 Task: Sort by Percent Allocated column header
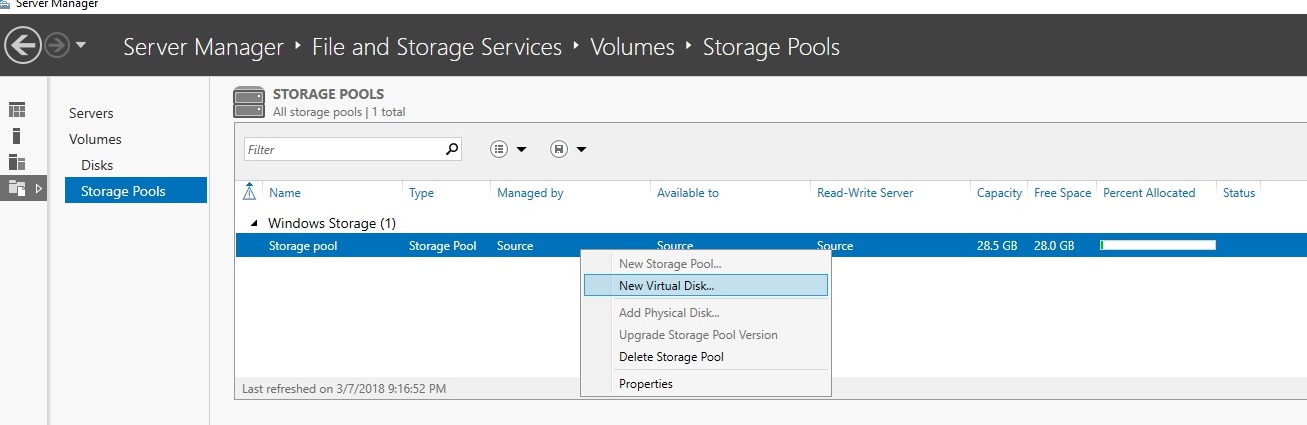click(x=1149, y=193)
